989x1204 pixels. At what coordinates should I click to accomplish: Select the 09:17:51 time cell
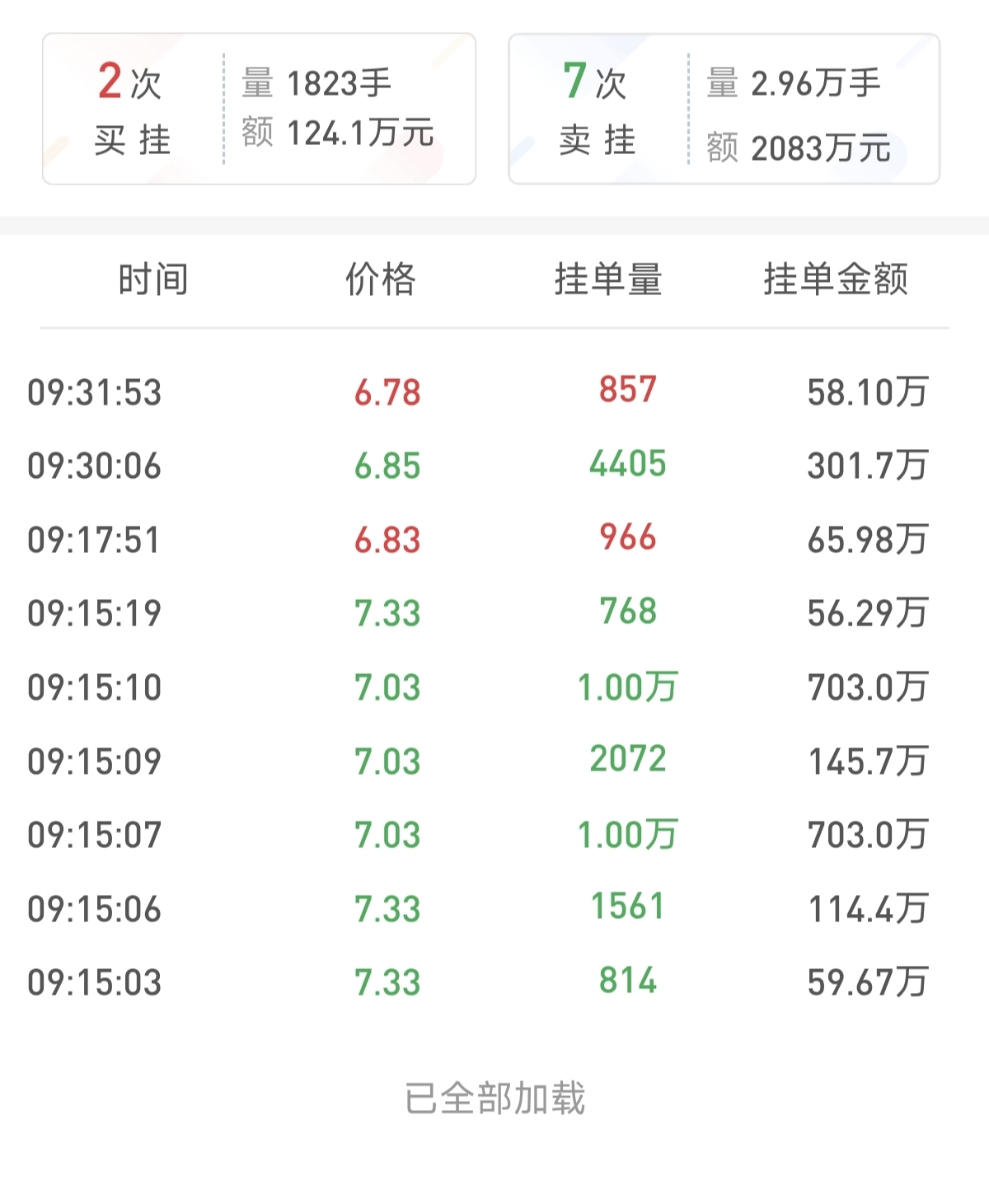pyautogui.click(x=95, y=541)
